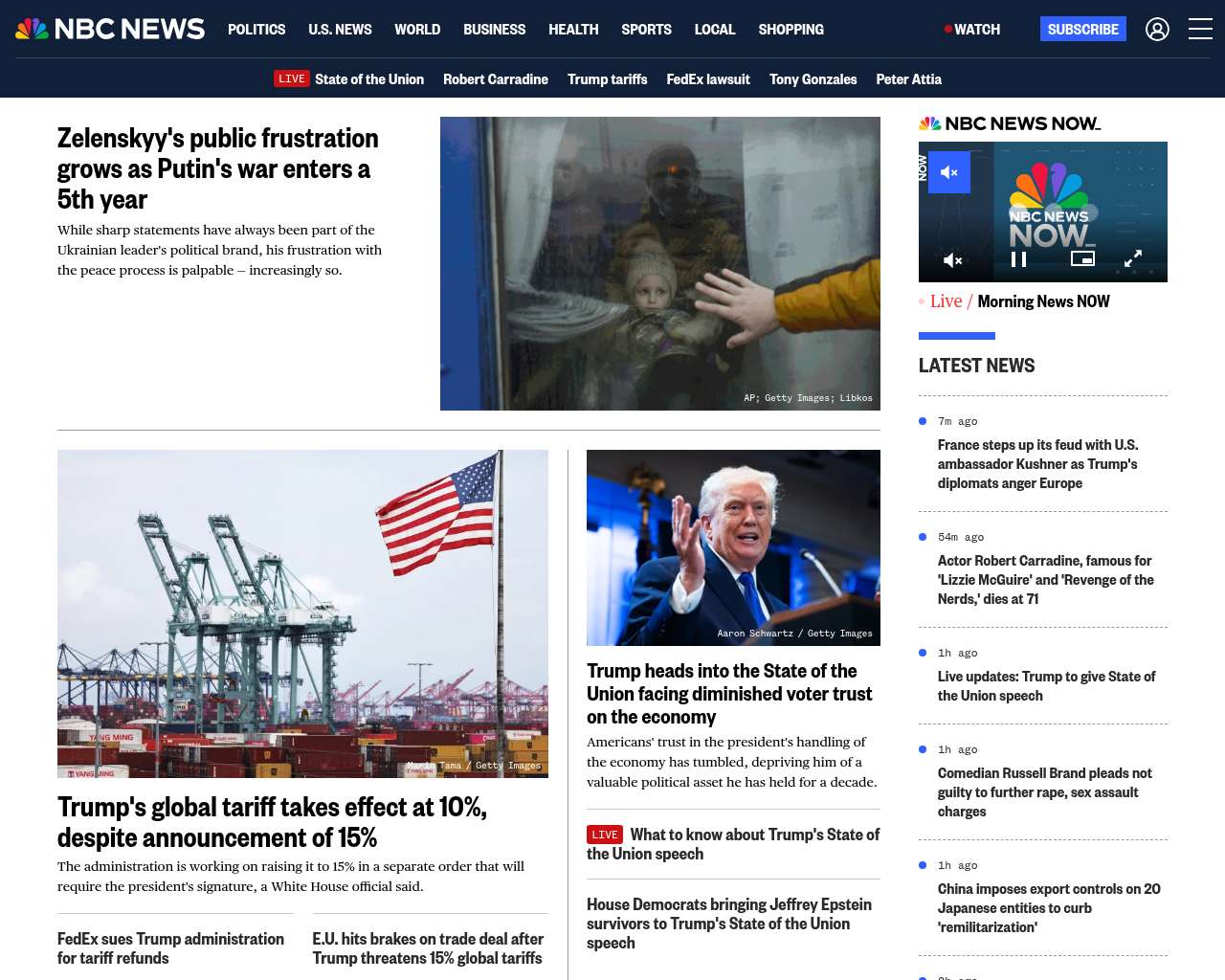Toggle the mute icon in video control bar
This screenshot has height=980, width=1225.
tap(952, 259)
